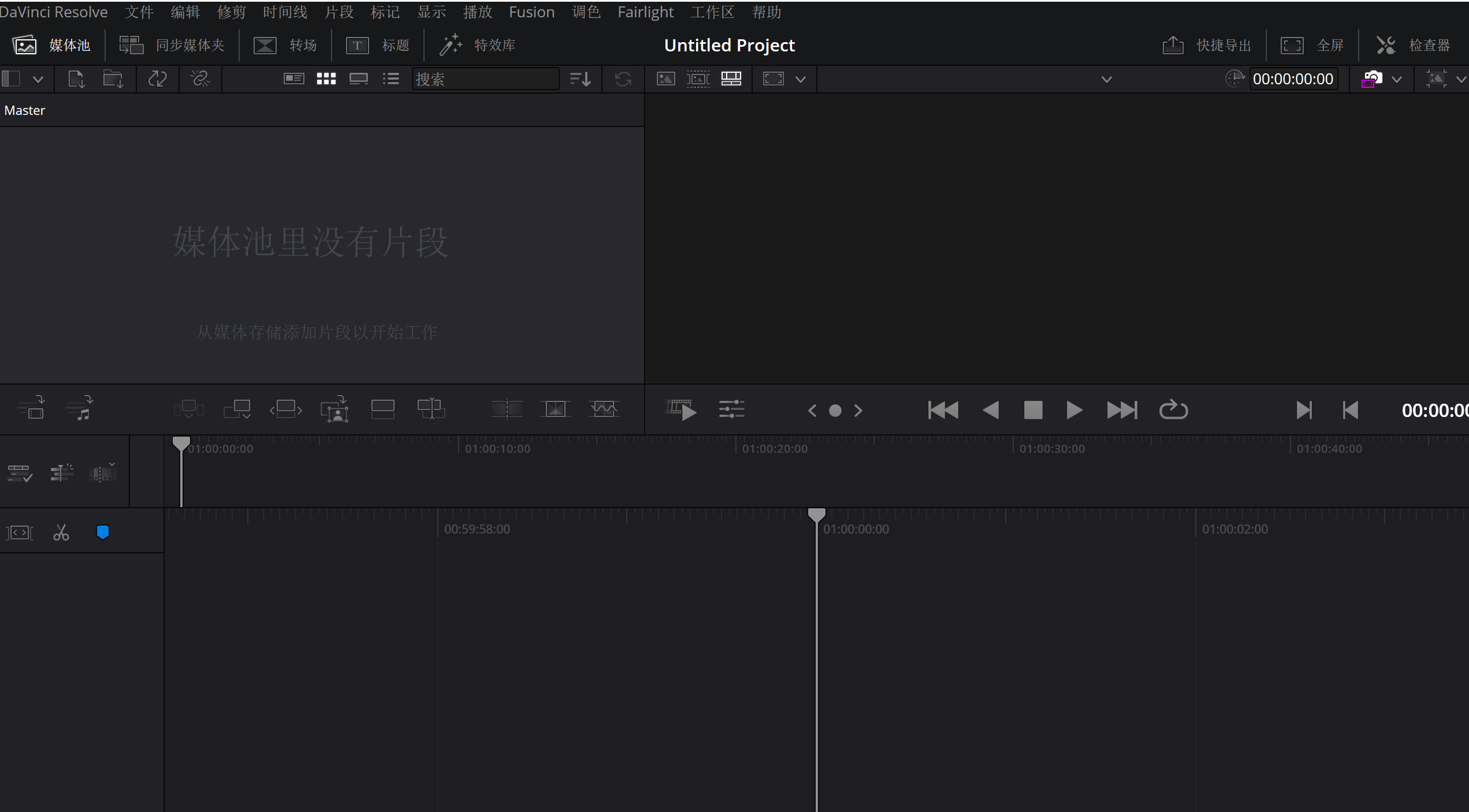Open the 检查器 inspector panel
The height and width of the screenshot is (812, 1469).
tap(1414, 45)
